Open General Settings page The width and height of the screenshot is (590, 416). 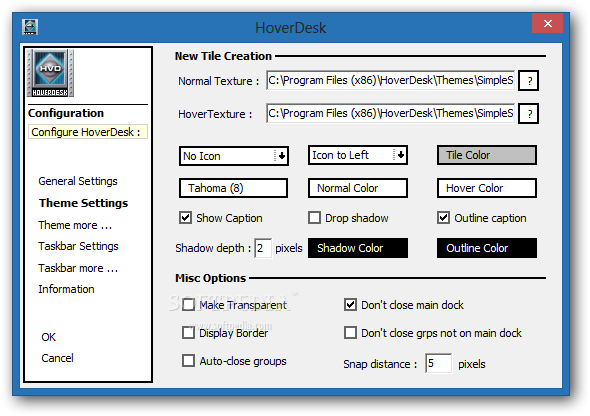pos(78,181)
